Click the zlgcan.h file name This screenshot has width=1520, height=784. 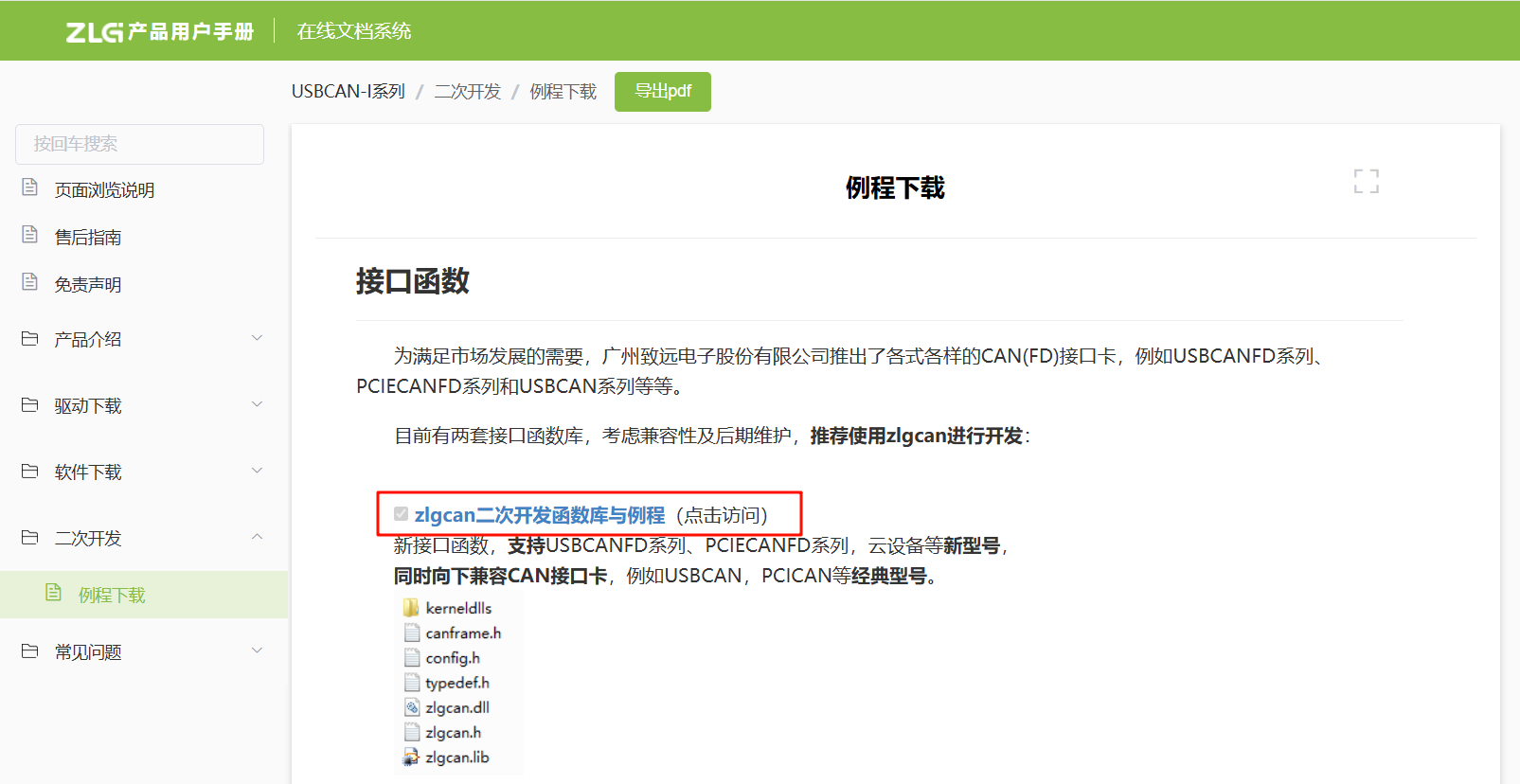click(x=454, y=732)
